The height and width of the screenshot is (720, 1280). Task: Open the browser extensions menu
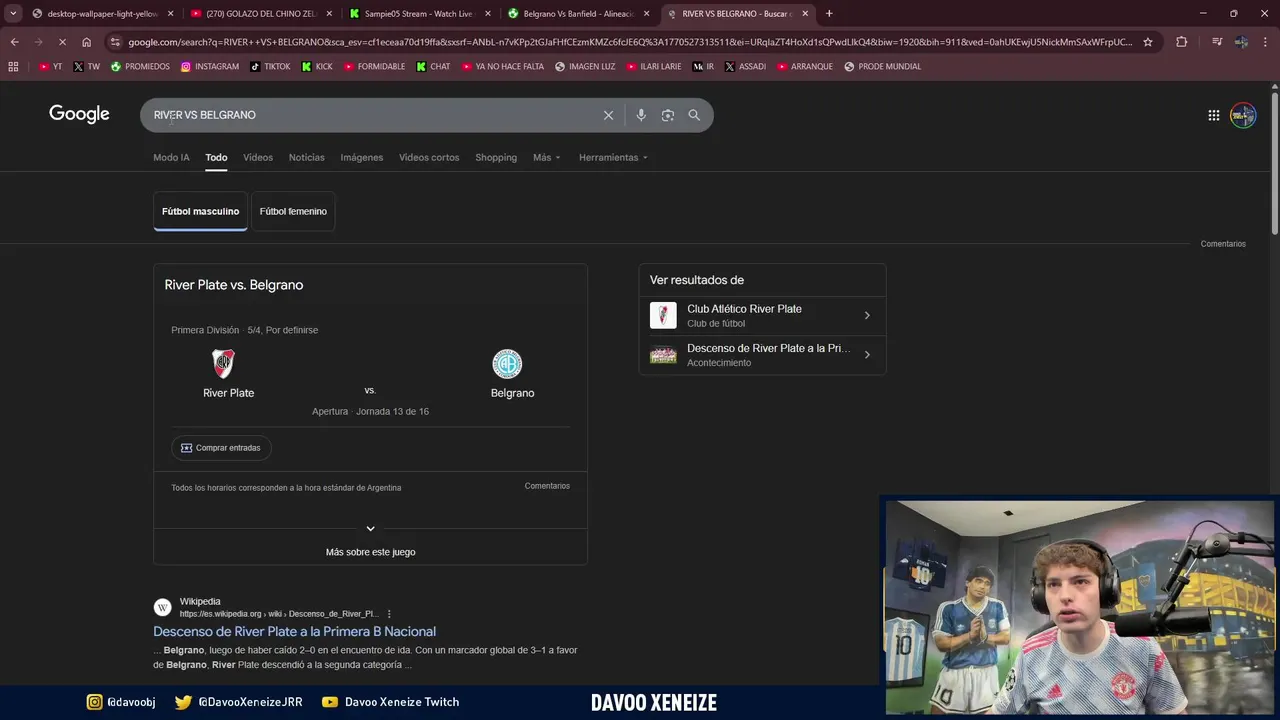1182,42
